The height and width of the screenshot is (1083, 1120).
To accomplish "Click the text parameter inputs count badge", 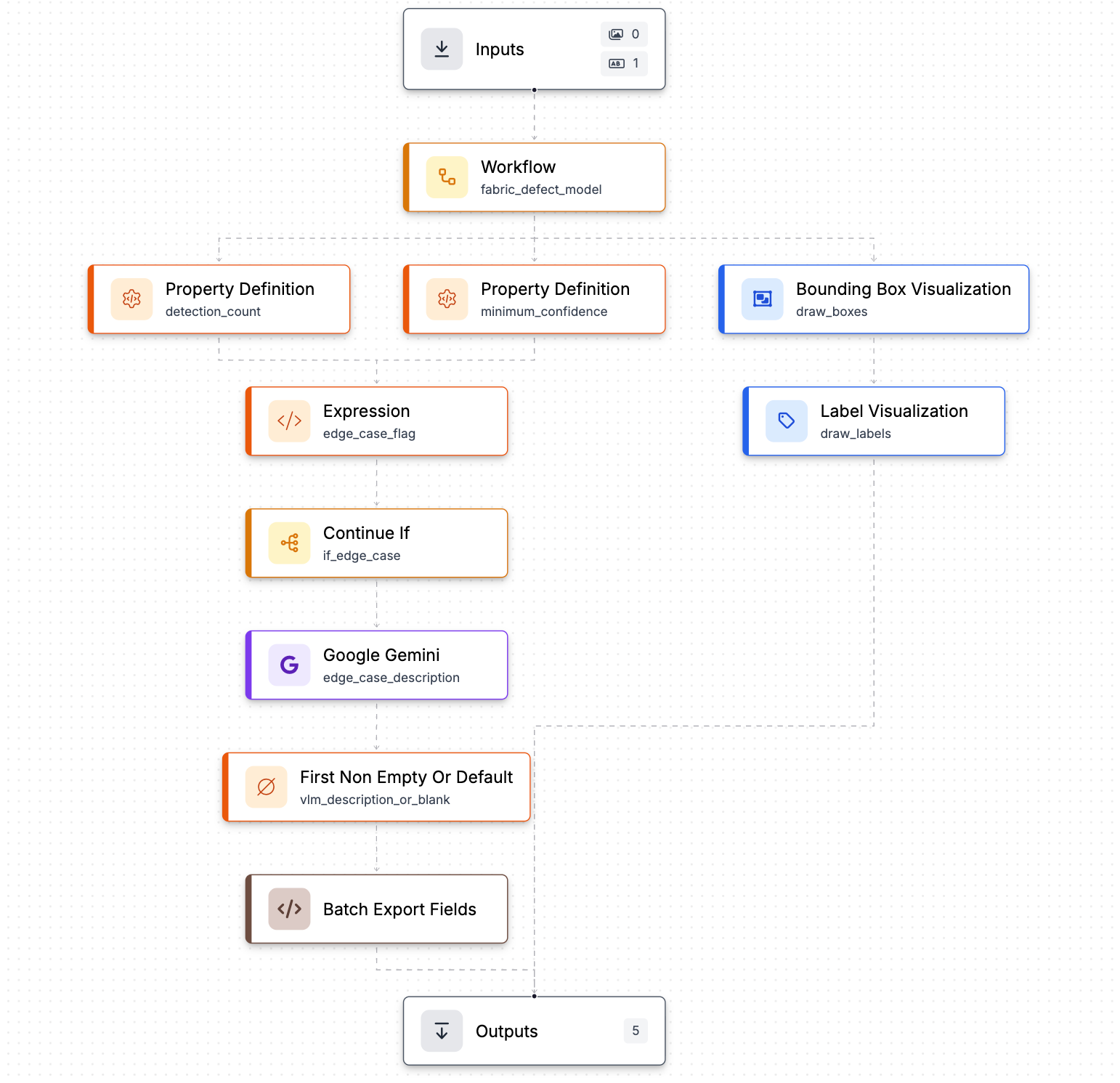I will (x=624, y=63).
